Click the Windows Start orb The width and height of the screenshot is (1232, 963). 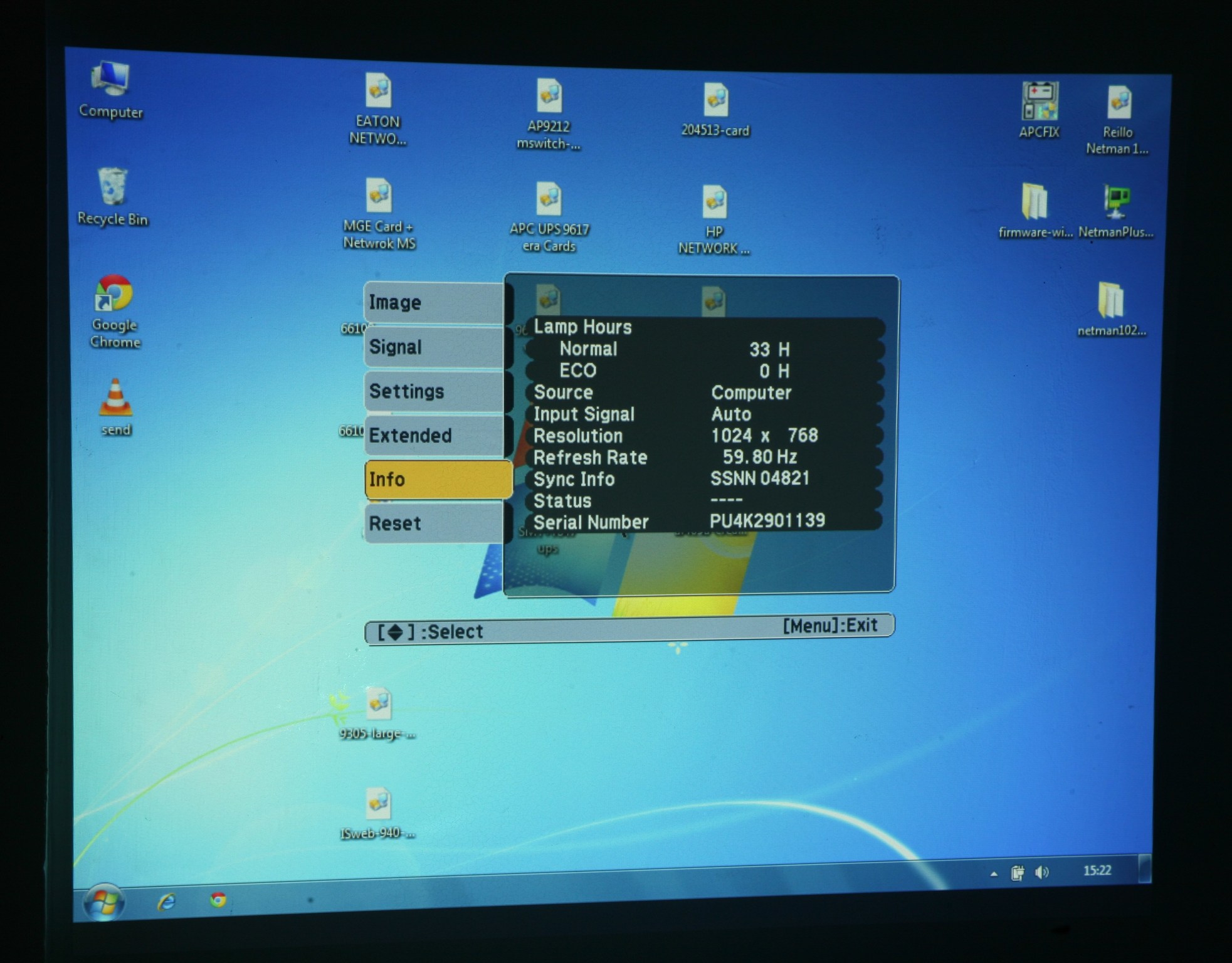pyautogui.click(x=104, y=903)
